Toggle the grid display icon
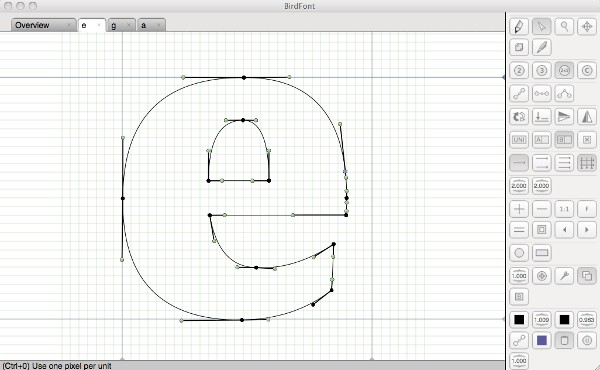Screen dimensions: 600x370 pyautogui.click(x=587, y=163)
